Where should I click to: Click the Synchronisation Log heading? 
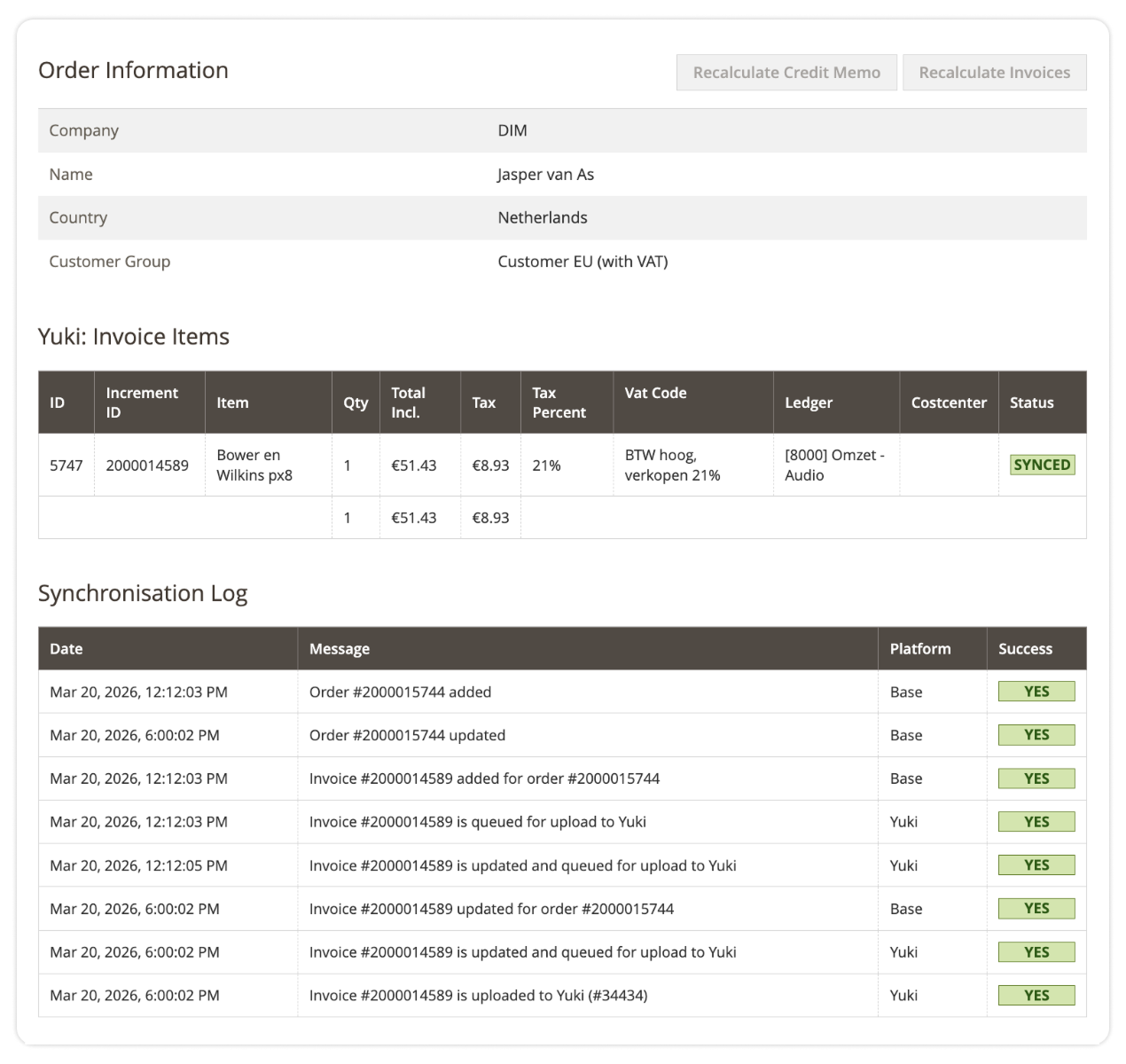point(143,593)
